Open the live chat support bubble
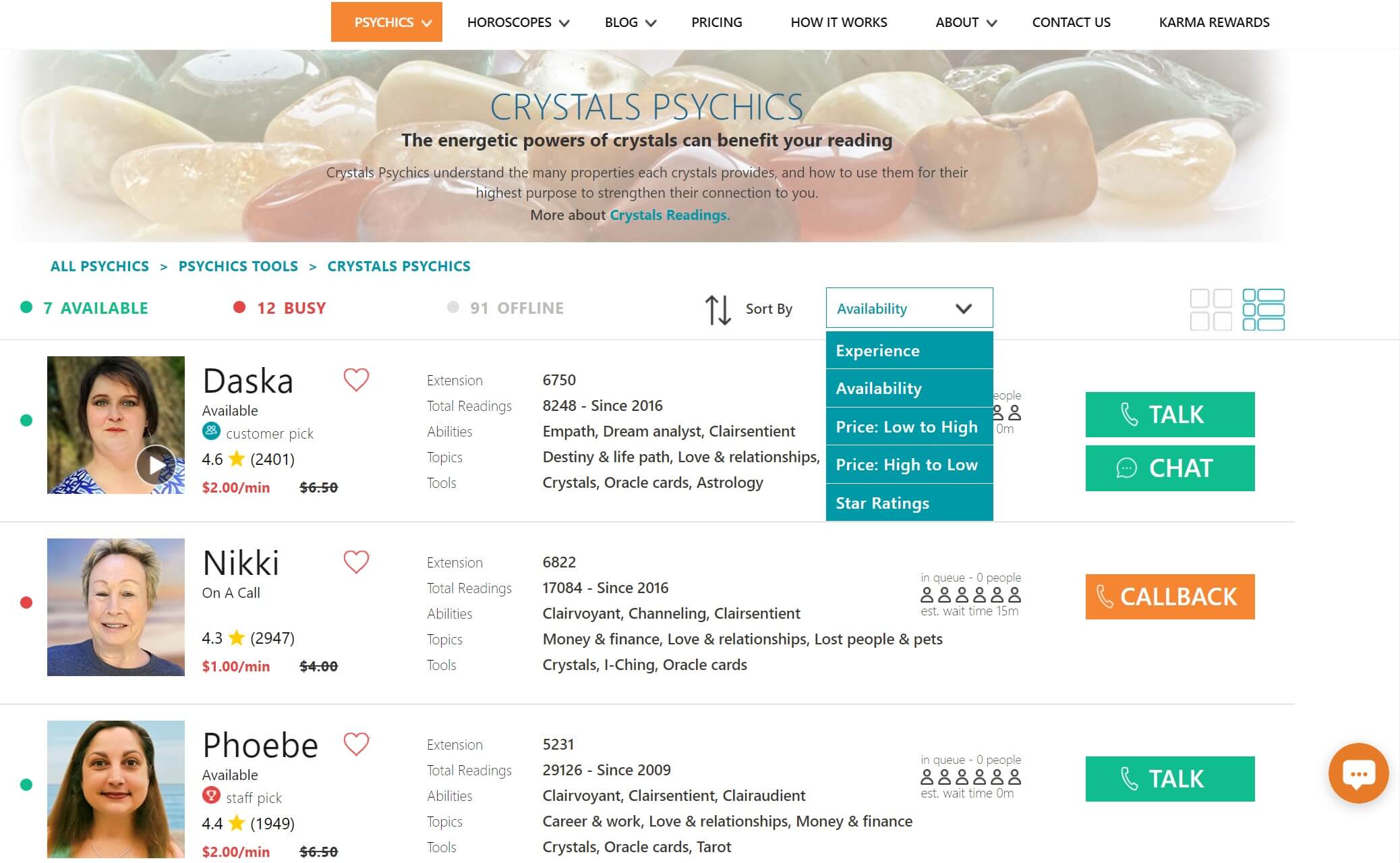 click(1358, 773)
